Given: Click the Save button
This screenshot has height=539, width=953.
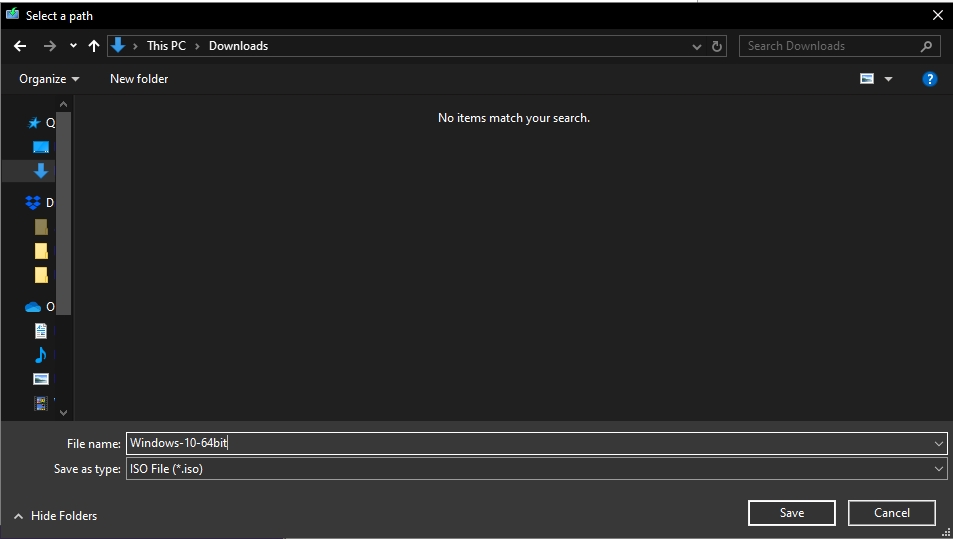Looking at the screenshot, I should click(x=792, y=513).
